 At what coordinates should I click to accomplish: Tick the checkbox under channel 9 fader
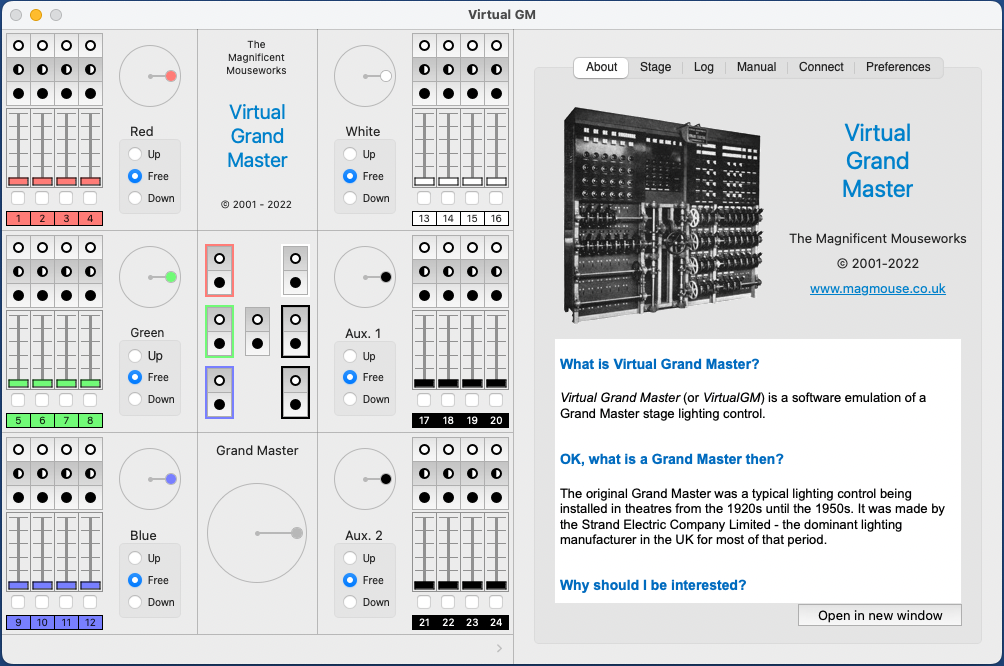(18, 602)
